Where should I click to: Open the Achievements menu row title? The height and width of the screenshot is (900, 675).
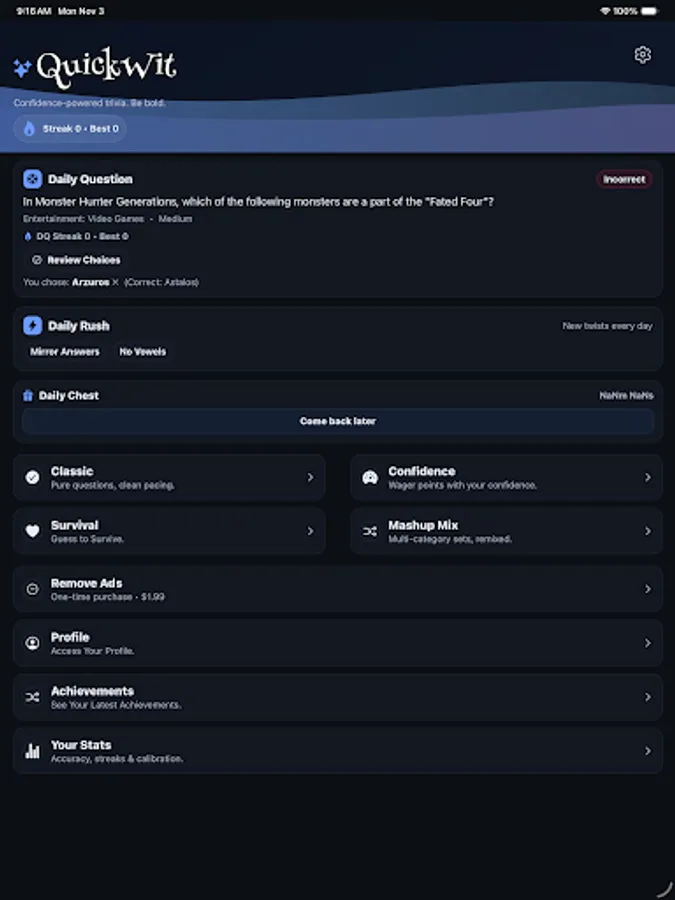[92, 691]
